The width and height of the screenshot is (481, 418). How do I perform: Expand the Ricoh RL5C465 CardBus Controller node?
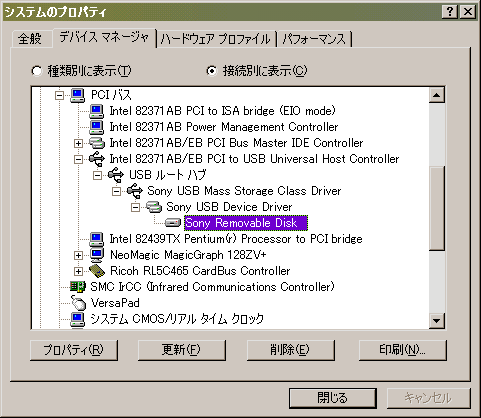[x=78, y=271]
